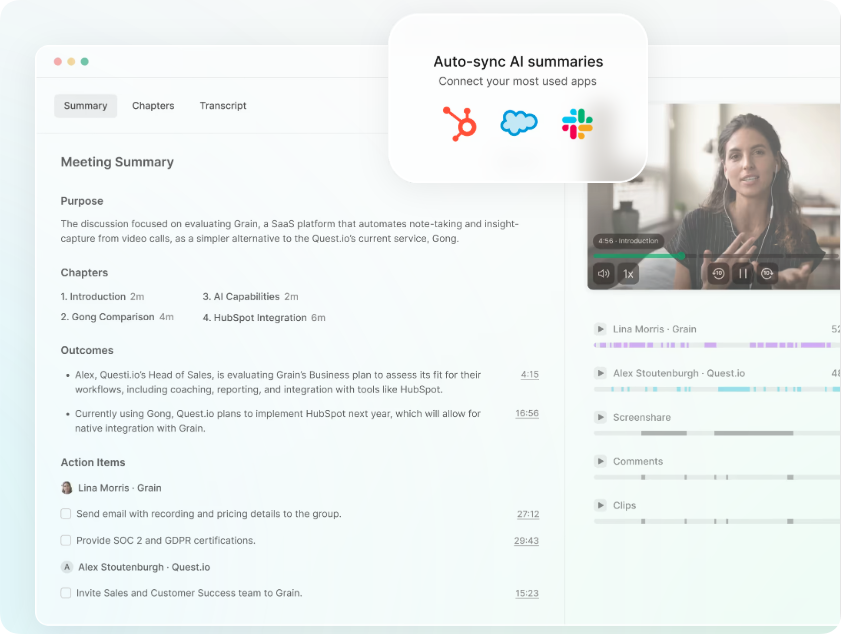Viewport: 841px width, 634px height.
Task: Click the Comments timeline markers bar
Action: pos(717,477)
